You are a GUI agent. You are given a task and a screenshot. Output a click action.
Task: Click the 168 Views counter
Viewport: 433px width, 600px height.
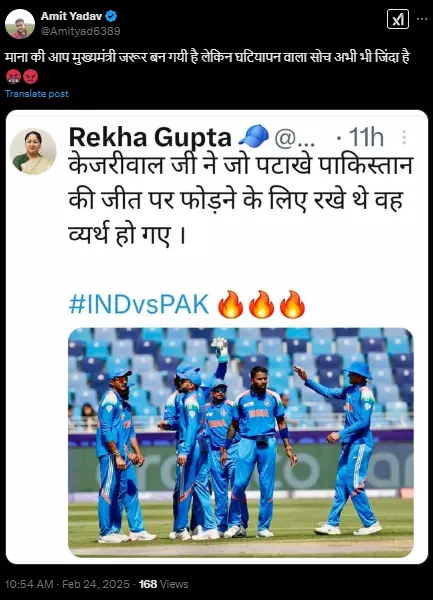pyautogui.click(x=164, y=584)
